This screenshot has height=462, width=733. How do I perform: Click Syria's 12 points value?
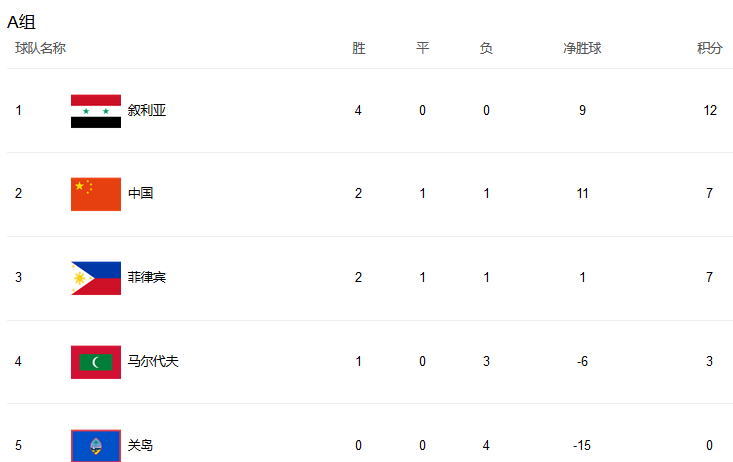click(710, 111)
